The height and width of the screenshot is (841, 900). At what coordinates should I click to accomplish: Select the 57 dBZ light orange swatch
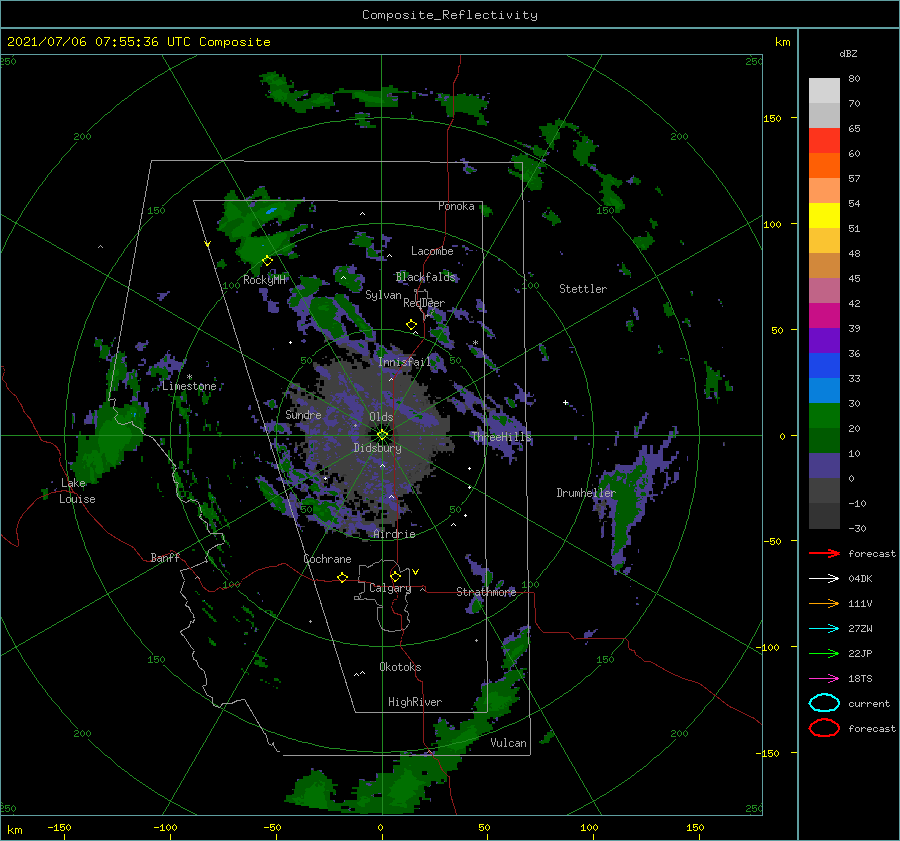click(824, 190)
